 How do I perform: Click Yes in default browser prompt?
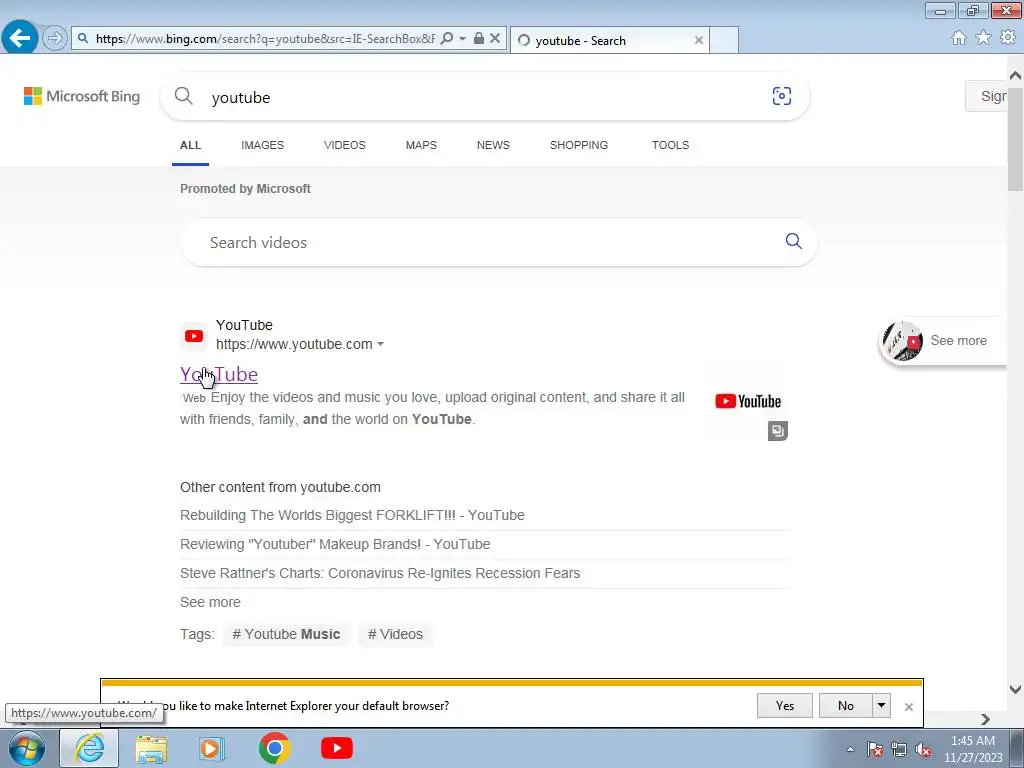[785, 706]
